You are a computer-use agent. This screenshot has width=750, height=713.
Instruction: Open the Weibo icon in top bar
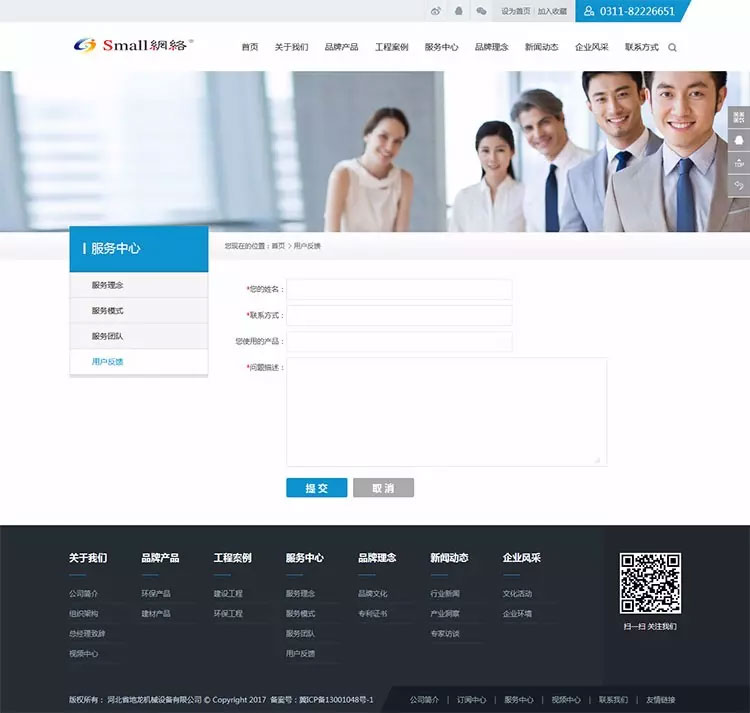(436, 11)
